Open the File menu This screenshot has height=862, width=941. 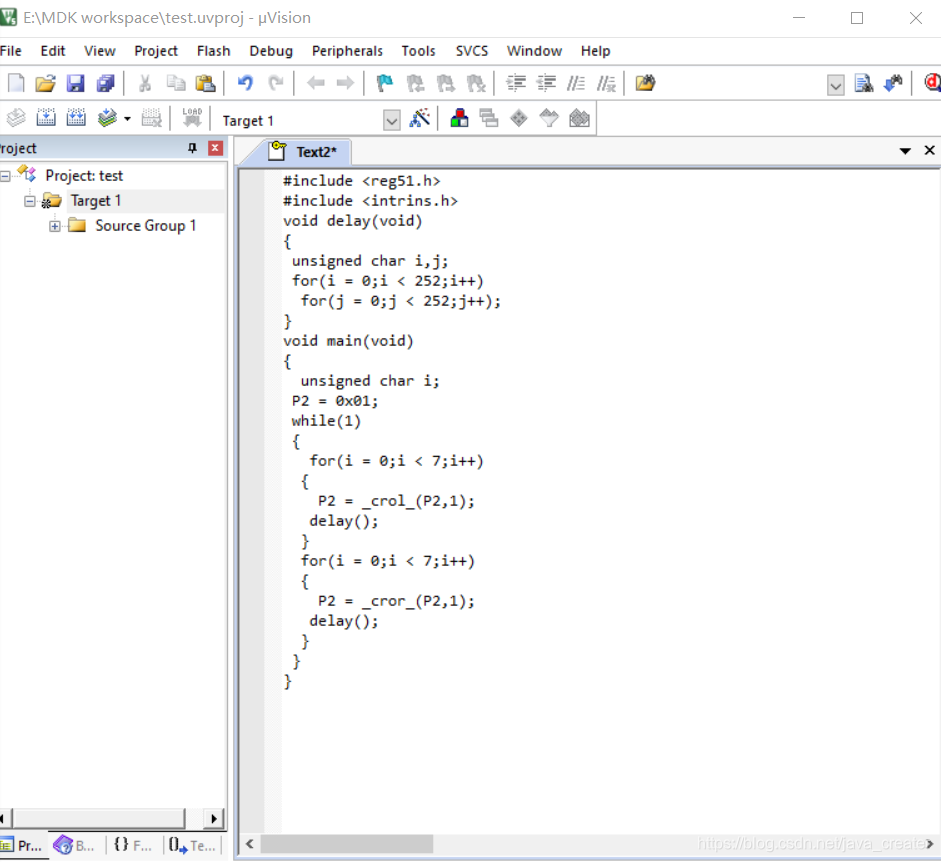tap(11, 51)
